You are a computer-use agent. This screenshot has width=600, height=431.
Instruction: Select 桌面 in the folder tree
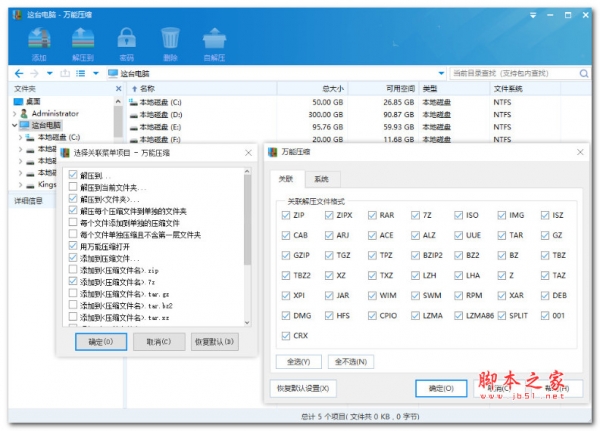[x=33, y=101]
